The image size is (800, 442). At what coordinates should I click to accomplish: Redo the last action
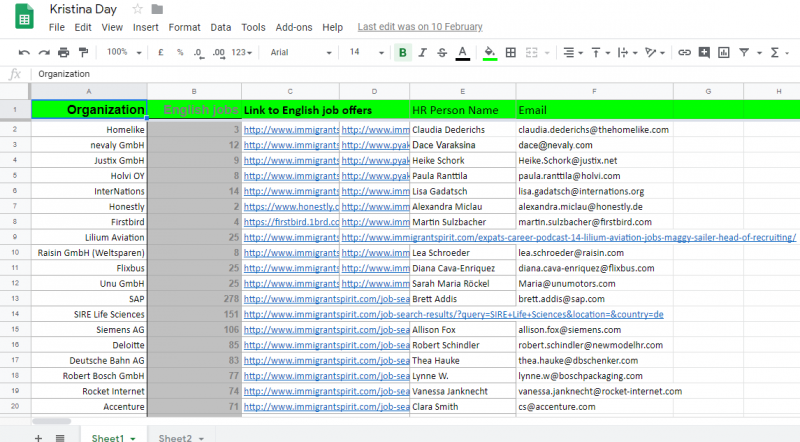point(44,52)
